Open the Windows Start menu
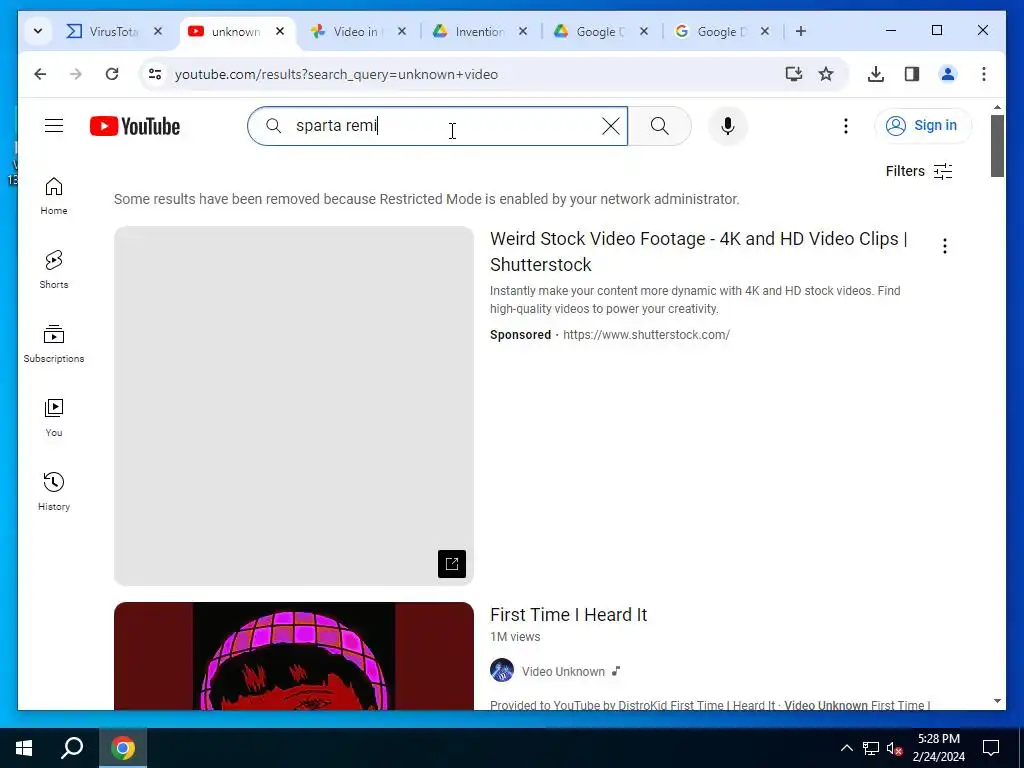Image resolution: width=1024 pixels, height=768 pixels. tap(24, 748)
